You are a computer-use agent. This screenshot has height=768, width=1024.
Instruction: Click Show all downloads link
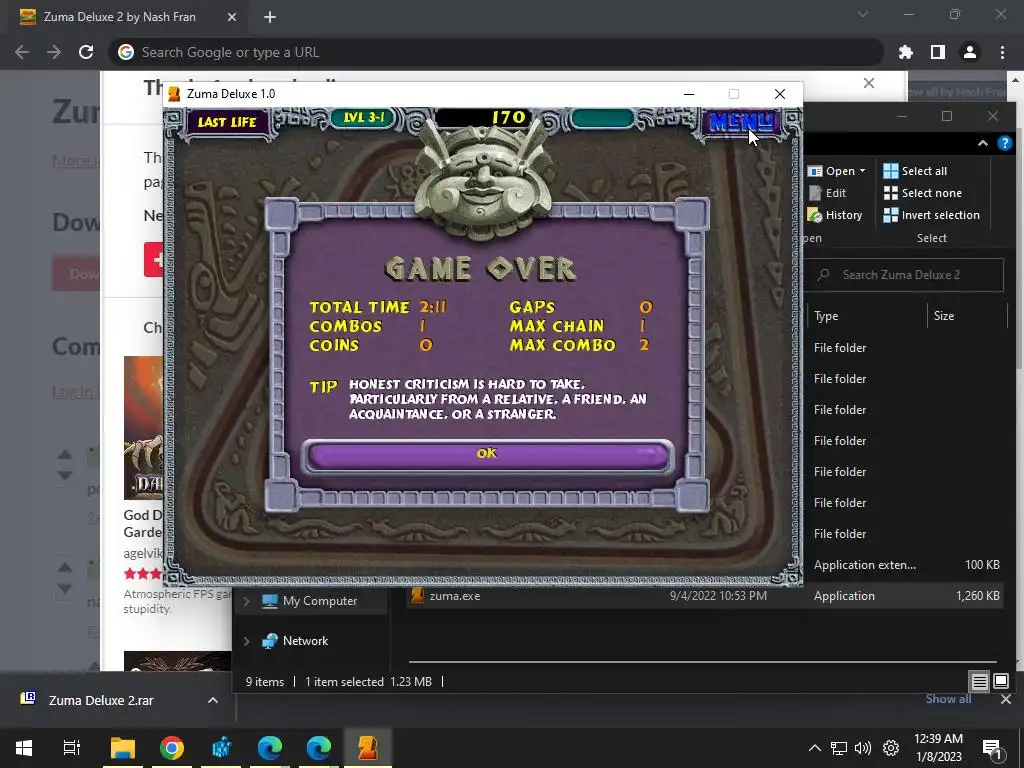(x=948, y=699)
